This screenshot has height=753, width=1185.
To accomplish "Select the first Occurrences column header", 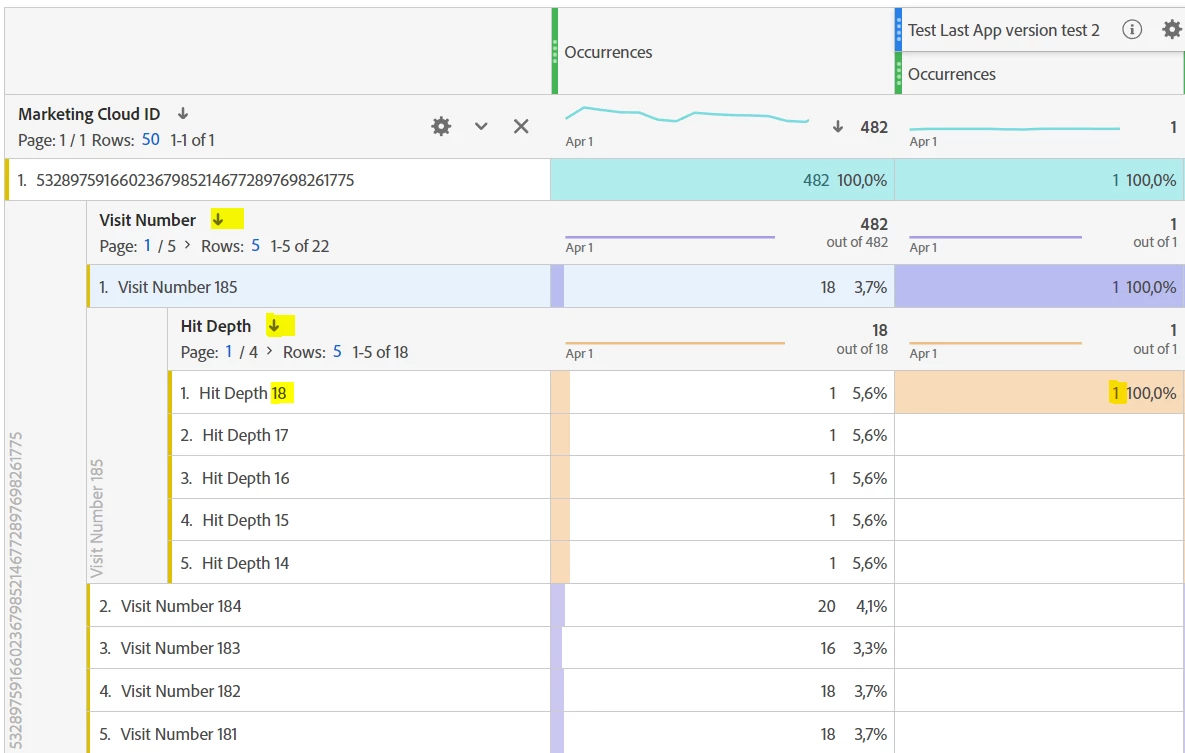I will coord(723,51).
